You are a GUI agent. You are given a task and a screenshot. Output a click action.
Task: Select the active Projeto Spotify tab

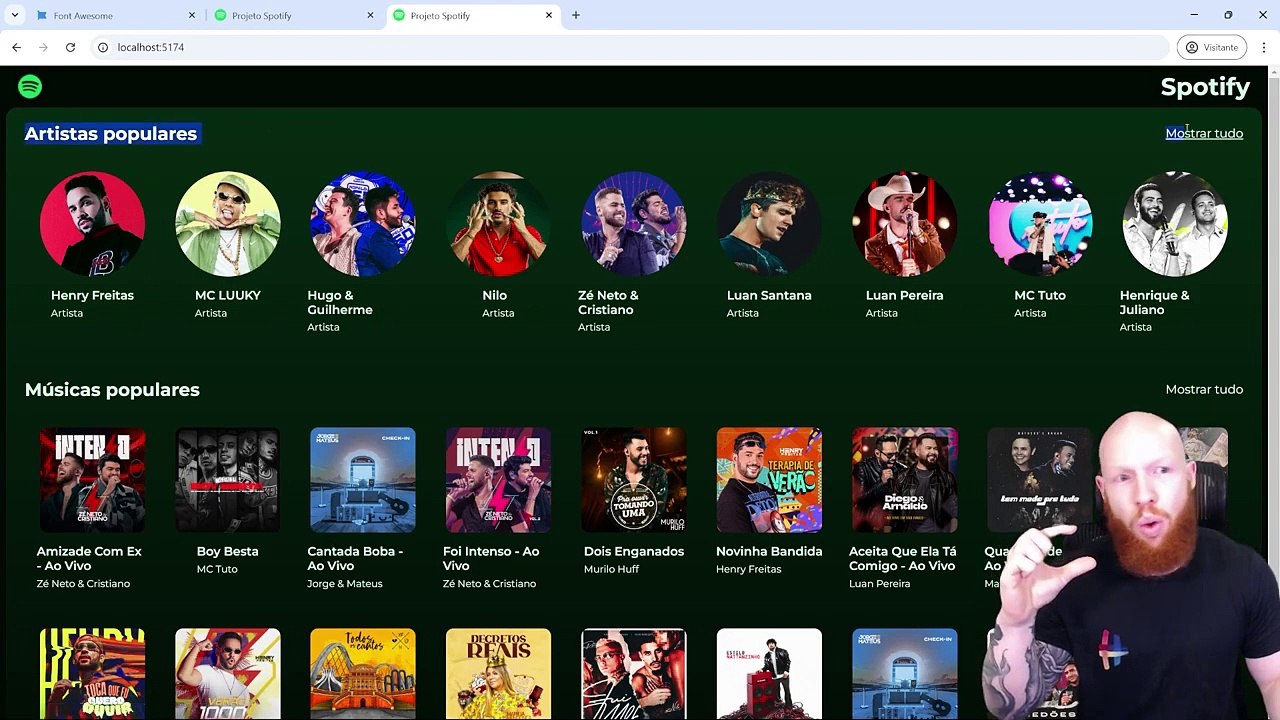pos(473,16)
